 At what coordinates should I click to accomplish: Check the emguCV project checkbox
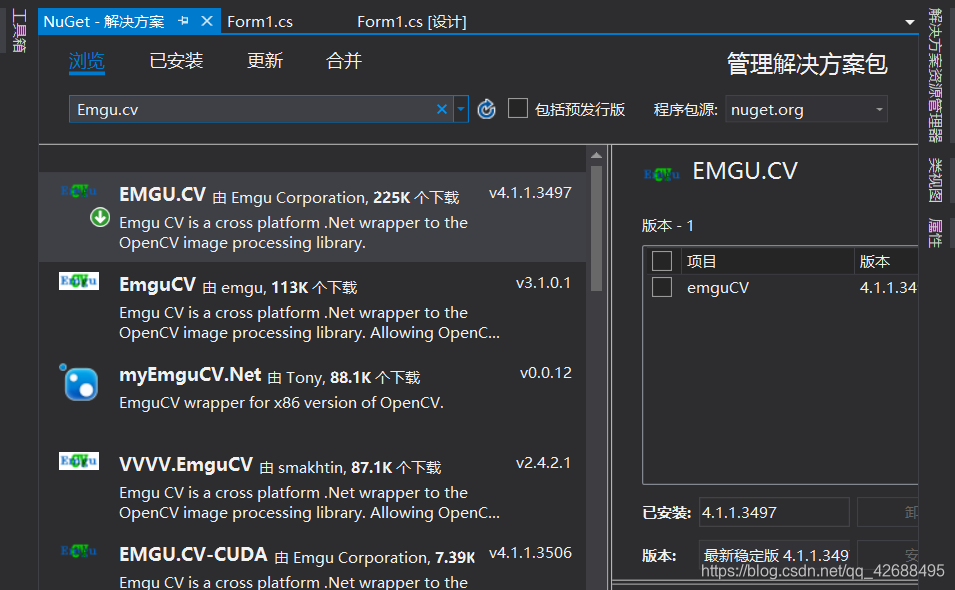click(x=662, y=287)
